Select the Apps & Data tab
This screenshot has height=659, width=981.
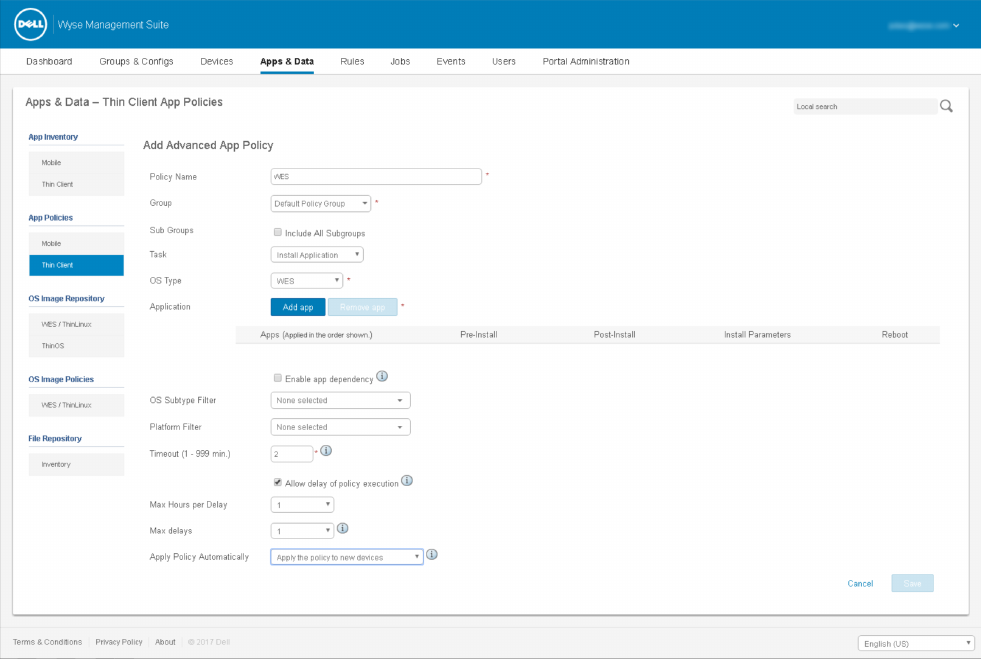point(287,61)
